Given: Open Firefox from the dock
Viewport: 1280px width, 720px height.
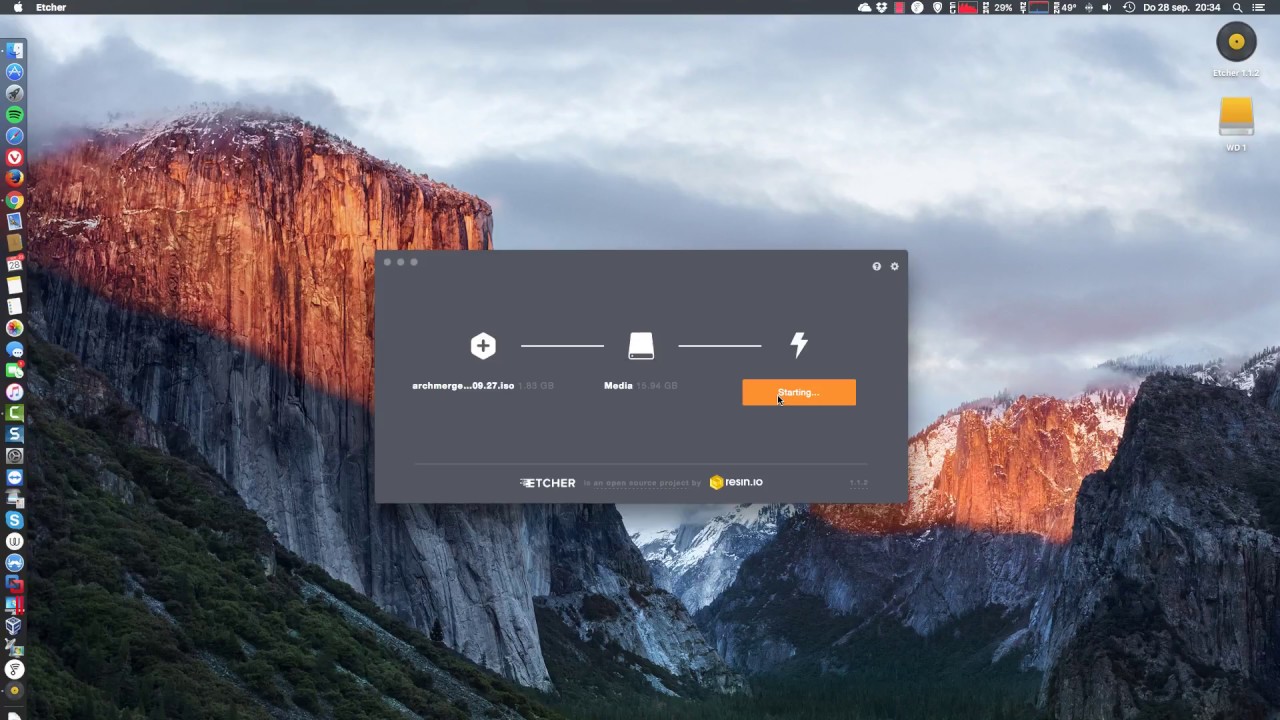Looking at the screenshot, I should [x=14, y=179].
